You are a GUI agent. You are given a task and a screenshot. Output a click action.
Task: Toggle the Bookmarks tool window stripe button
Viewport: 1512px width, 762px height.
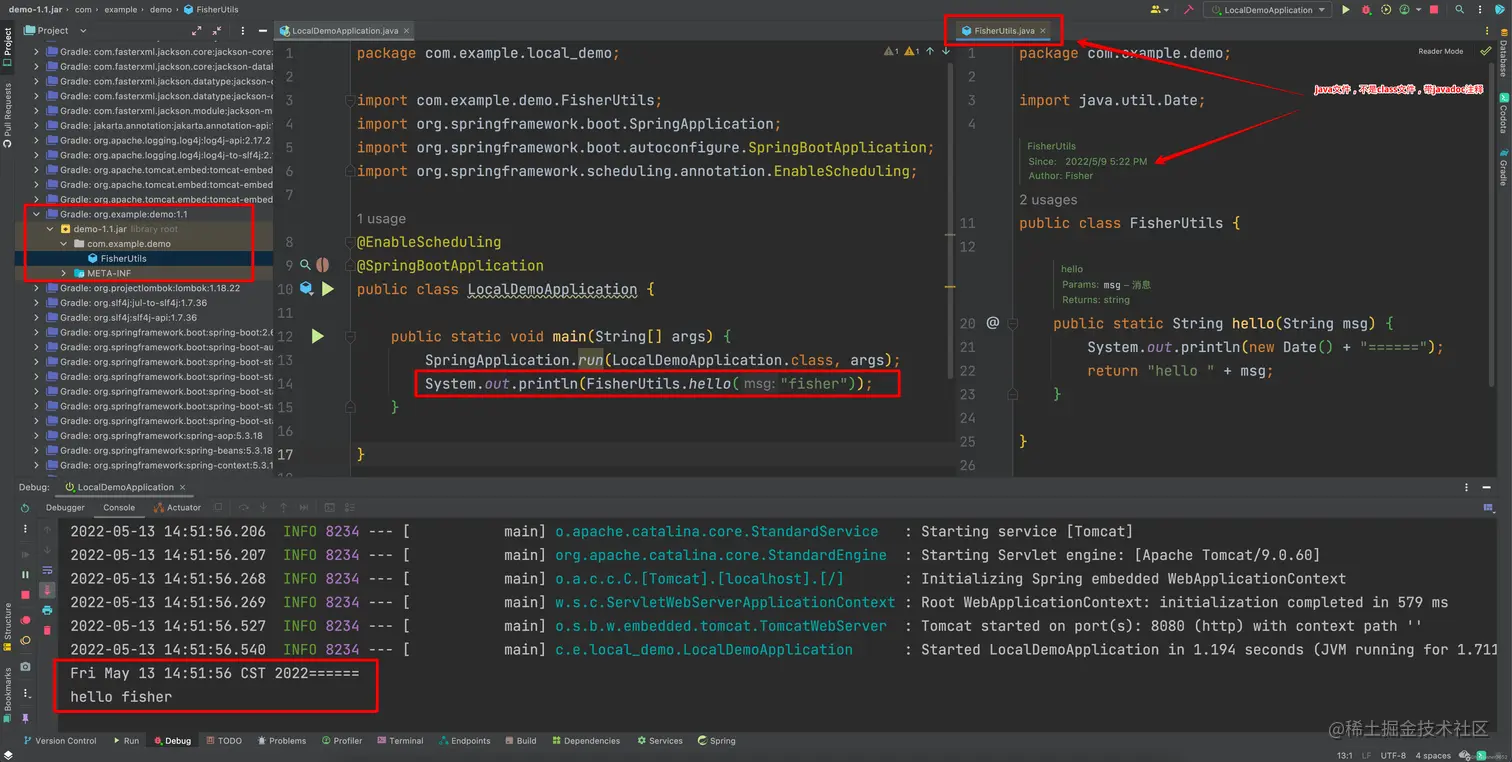coord(7,696)
